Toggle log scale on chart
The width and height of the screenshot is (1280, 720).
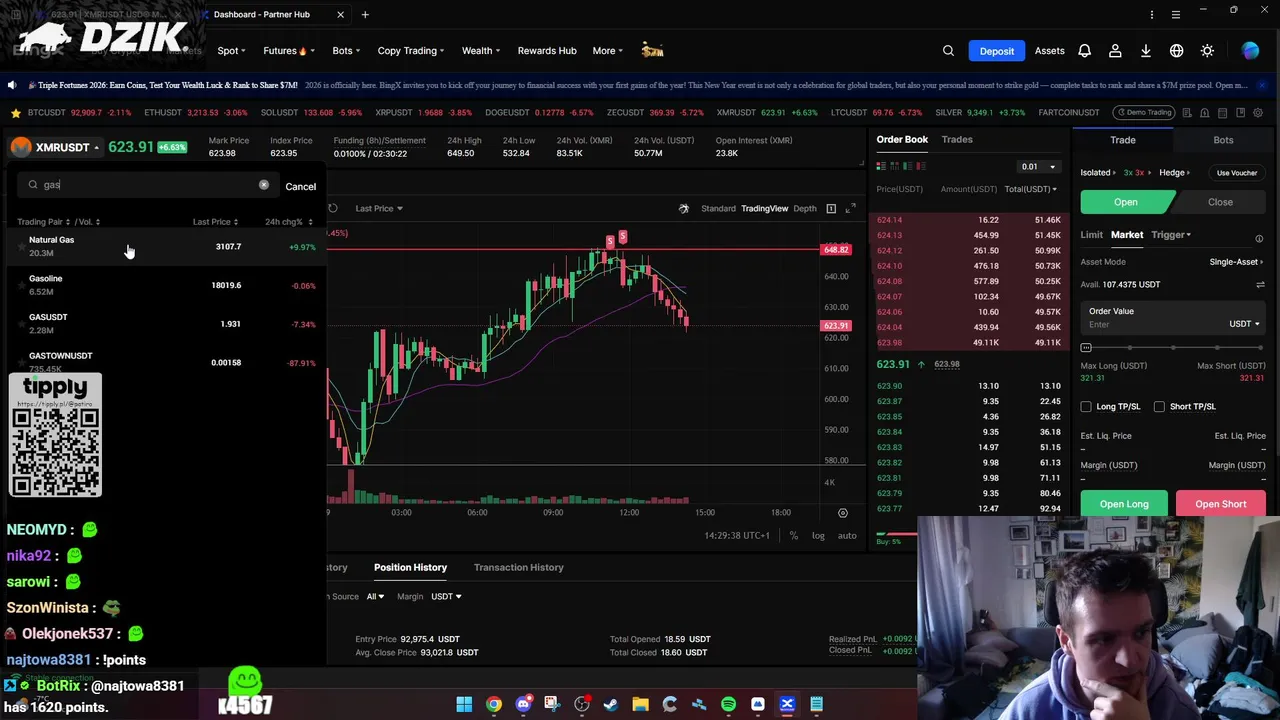[x=818, y=536]
